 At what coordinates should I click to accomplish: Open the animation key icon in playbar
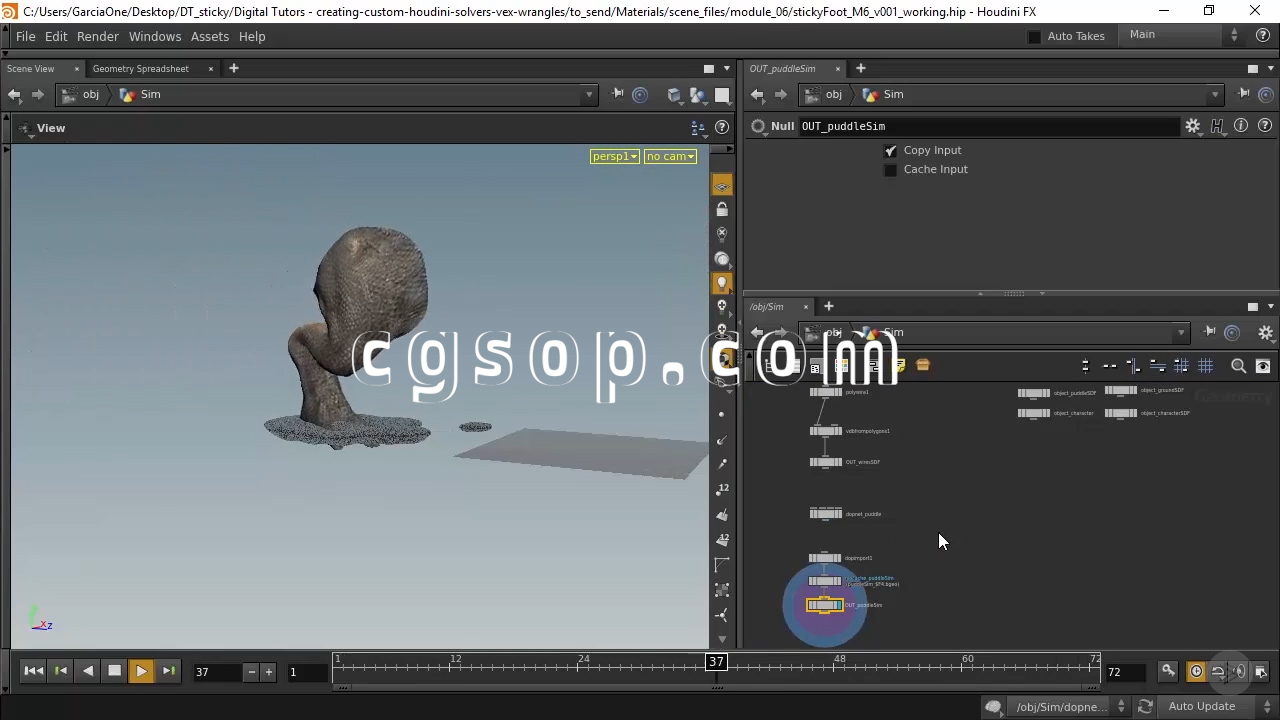(1167, 671)
